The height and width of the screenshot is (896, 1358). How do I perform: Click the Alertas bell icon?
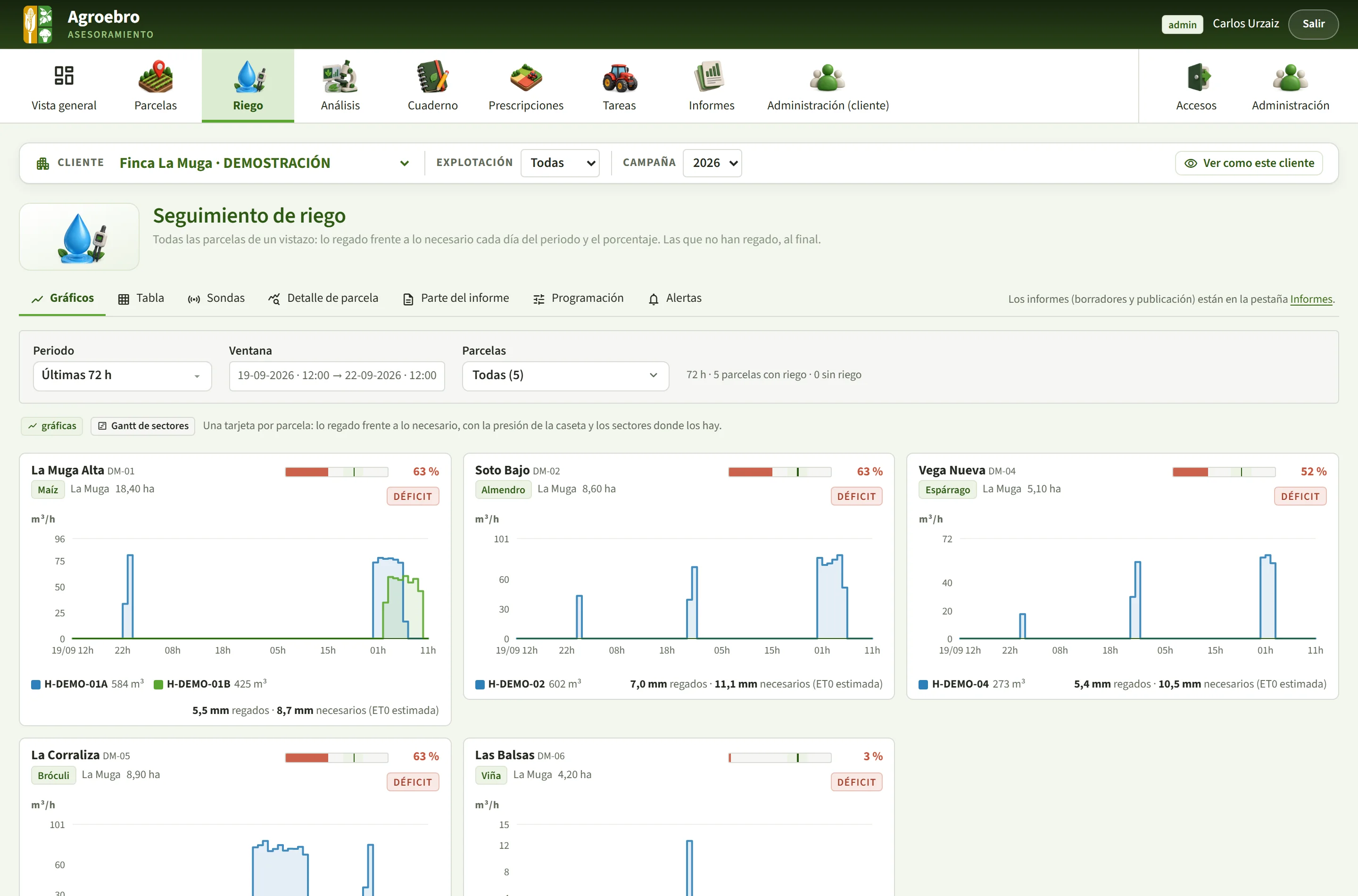point(654,299)
